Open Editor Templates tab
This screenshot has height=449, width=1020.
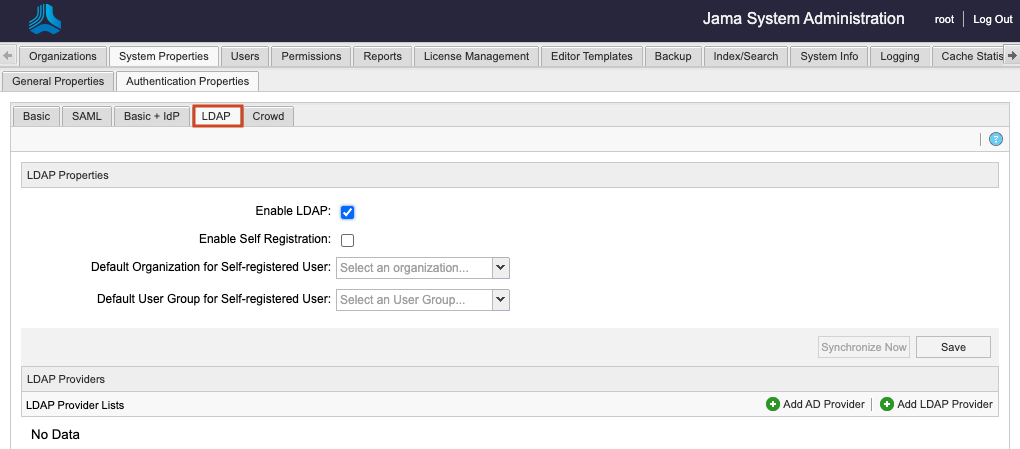(591, 56)
